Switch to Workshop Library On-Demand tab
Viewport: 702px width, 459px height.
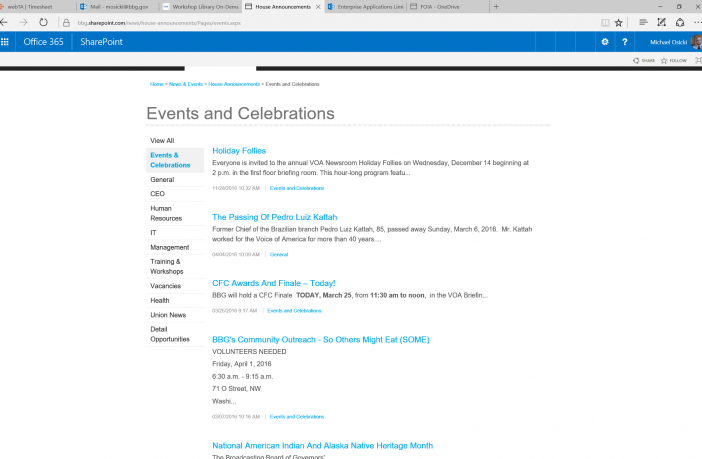click(x=201, y=7)
